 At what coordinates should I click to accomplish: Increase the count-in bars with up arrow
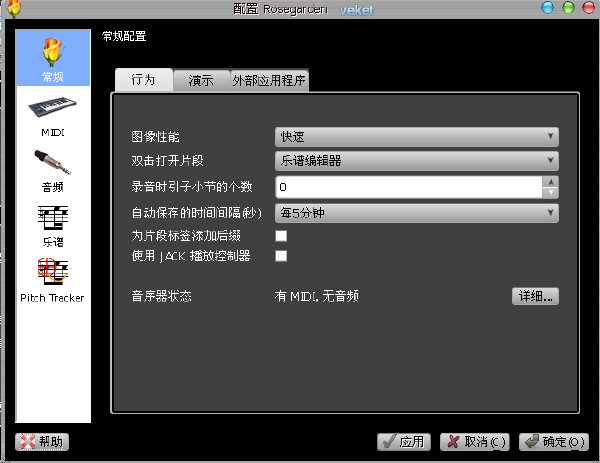[x=551, y=182]
